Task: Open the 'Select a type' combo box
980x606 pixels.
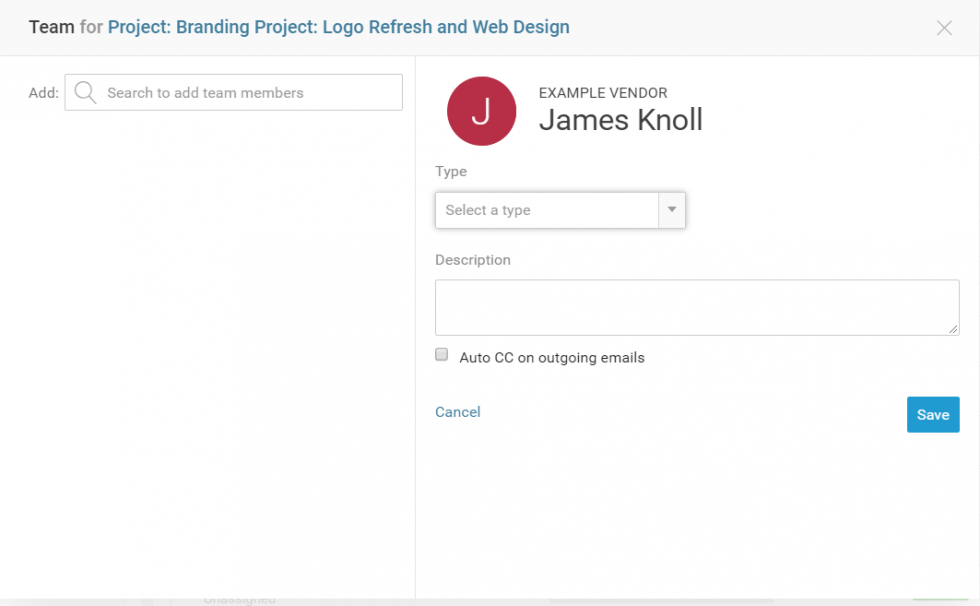Action: (547, 210)
